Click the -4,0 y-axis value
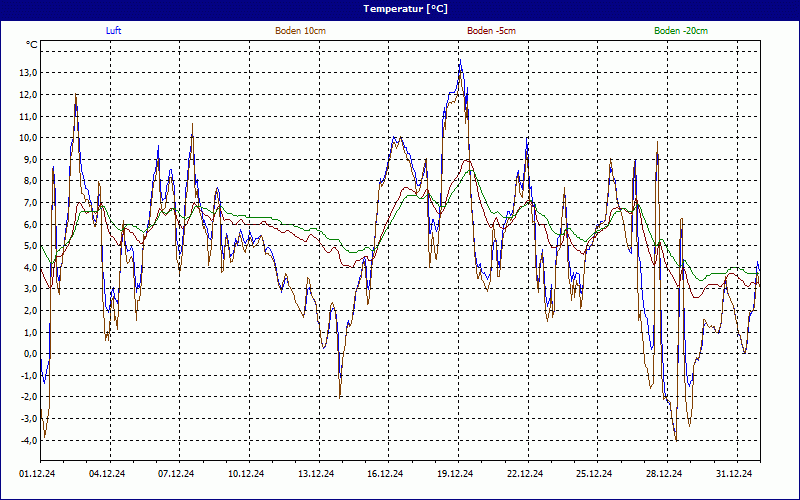The image size is (800, 500). (x=29, y=440)
